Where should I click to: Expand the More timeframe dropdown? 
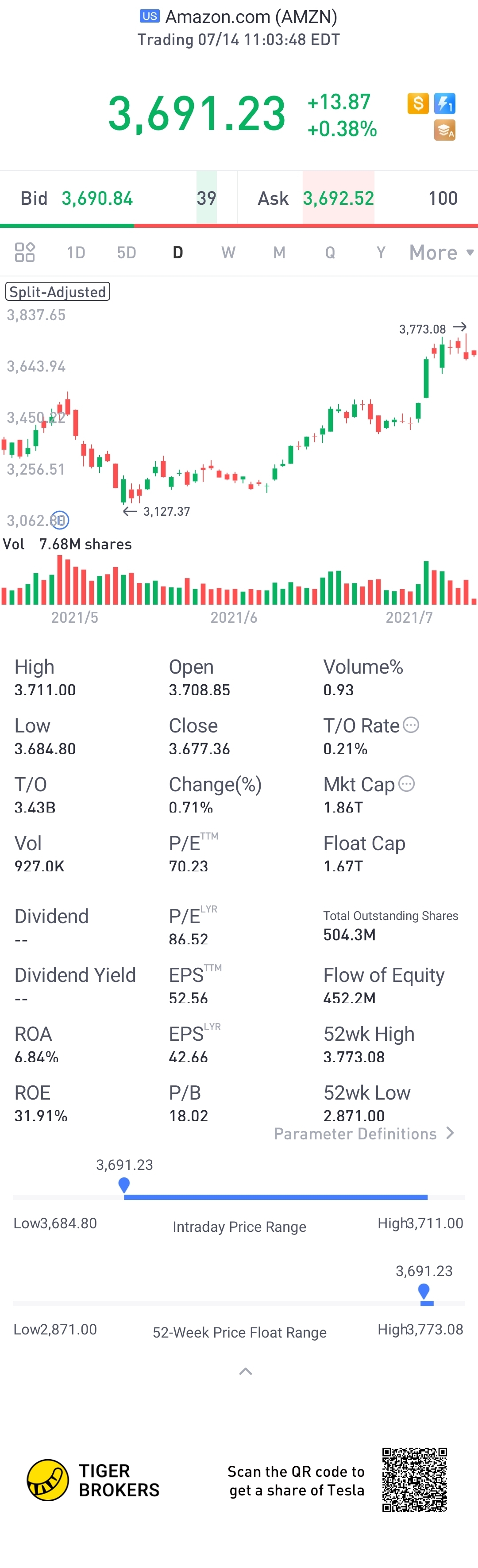click(x=441, y=252)
